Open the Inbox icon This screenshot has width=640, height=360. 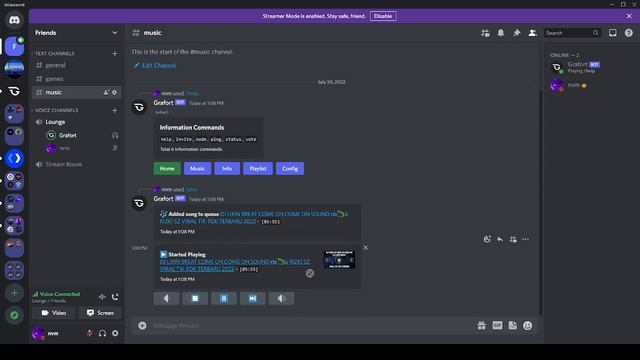[x=613, y=33]
